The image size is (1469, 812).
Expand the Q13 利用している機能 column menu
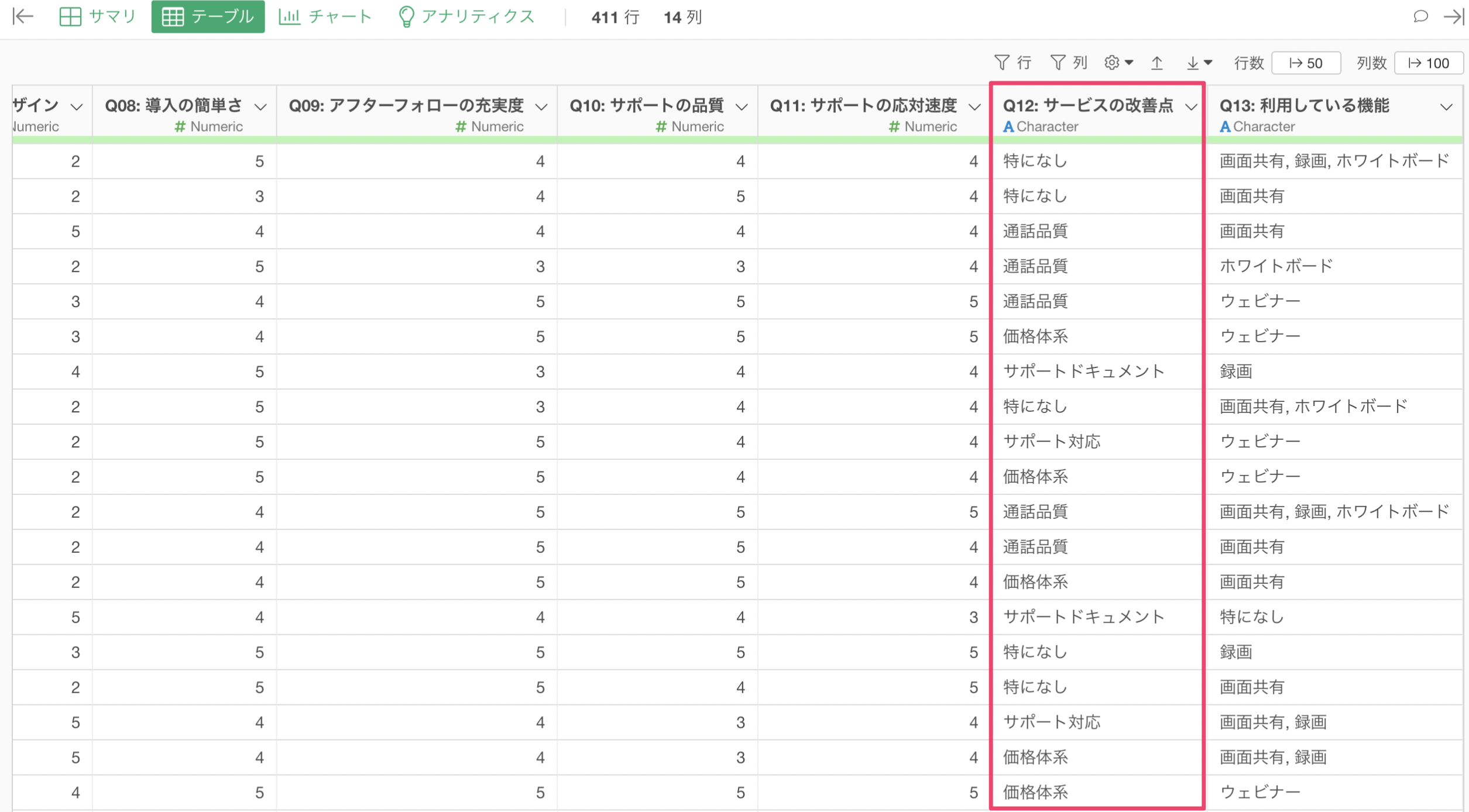[1446, 107]
